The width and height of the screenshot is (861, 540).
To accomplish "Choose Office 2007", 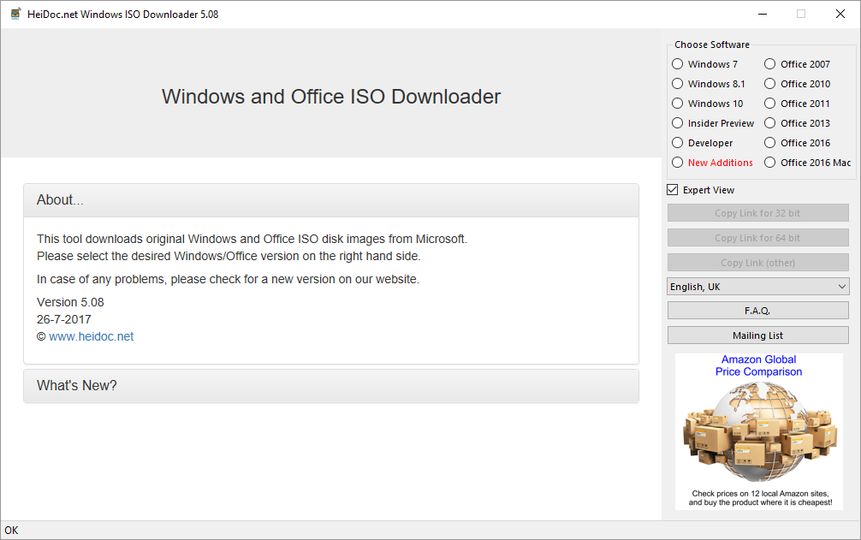I will [770, 64].
